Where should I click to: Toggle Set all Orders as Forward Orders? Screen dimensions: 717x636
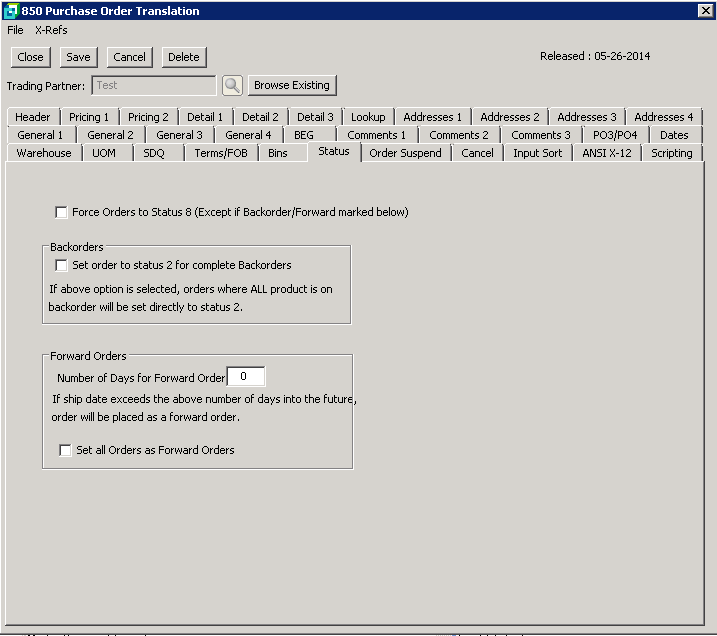[x=66, y=450]
